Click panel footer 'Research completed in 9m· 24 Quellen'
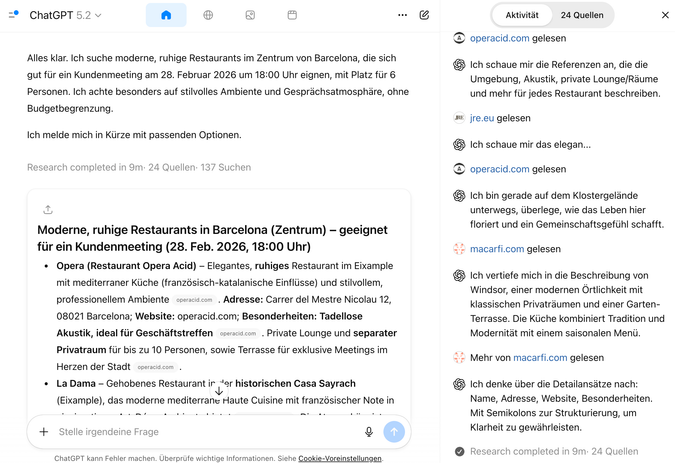This screenshot has height=463, width=675. click(x=554, y=451)
